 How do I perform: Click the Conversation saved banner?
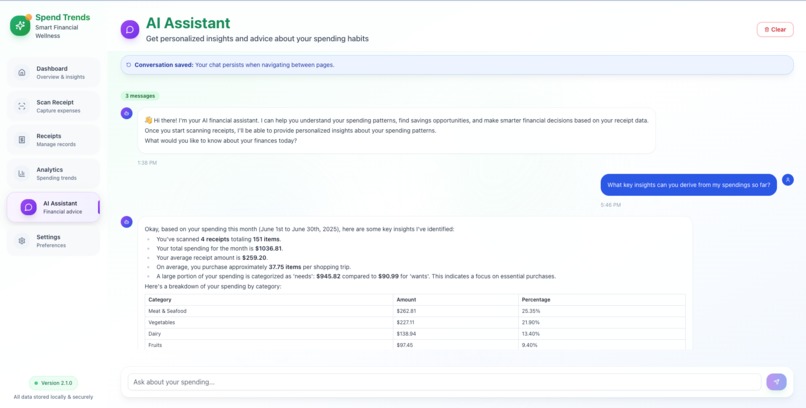coord(457,65)
